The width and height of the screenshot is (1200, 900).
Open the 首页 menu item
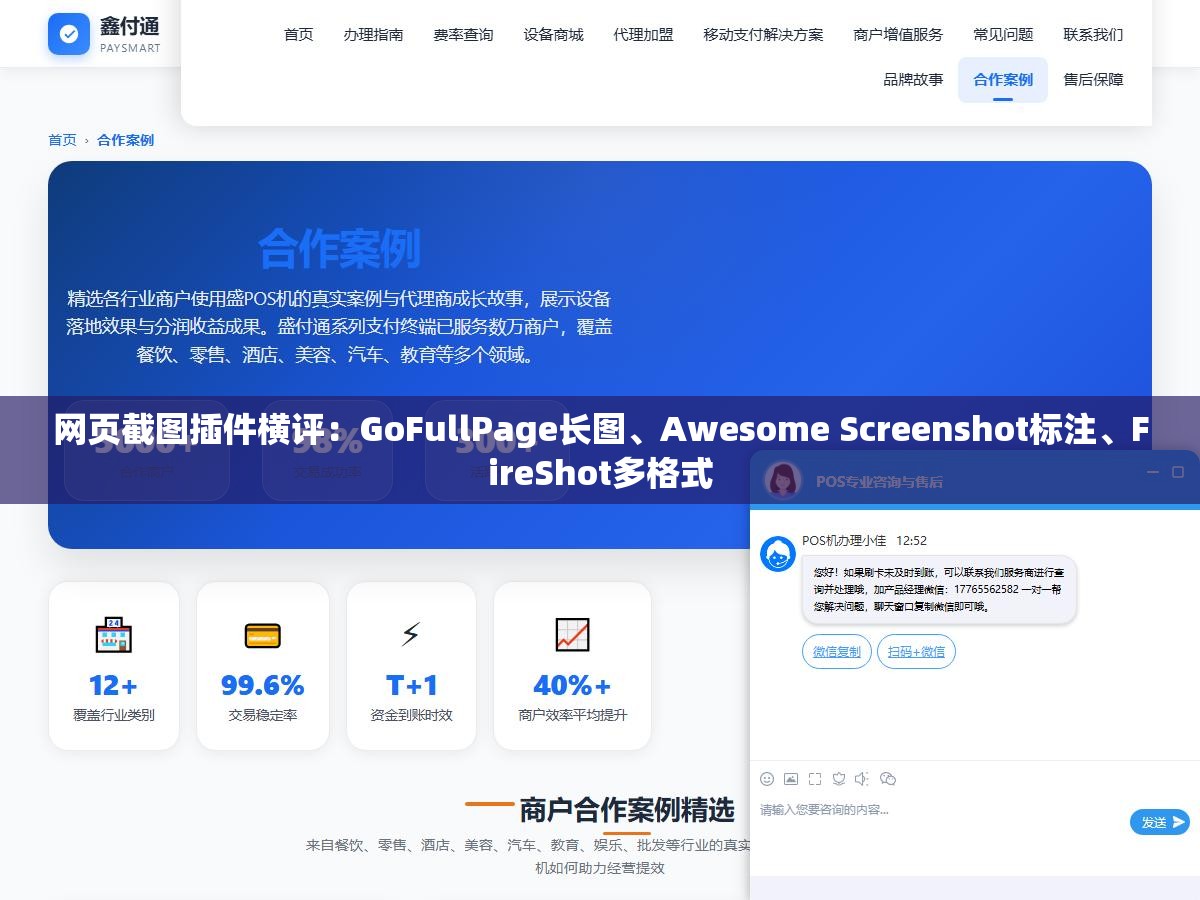point(298,34)
